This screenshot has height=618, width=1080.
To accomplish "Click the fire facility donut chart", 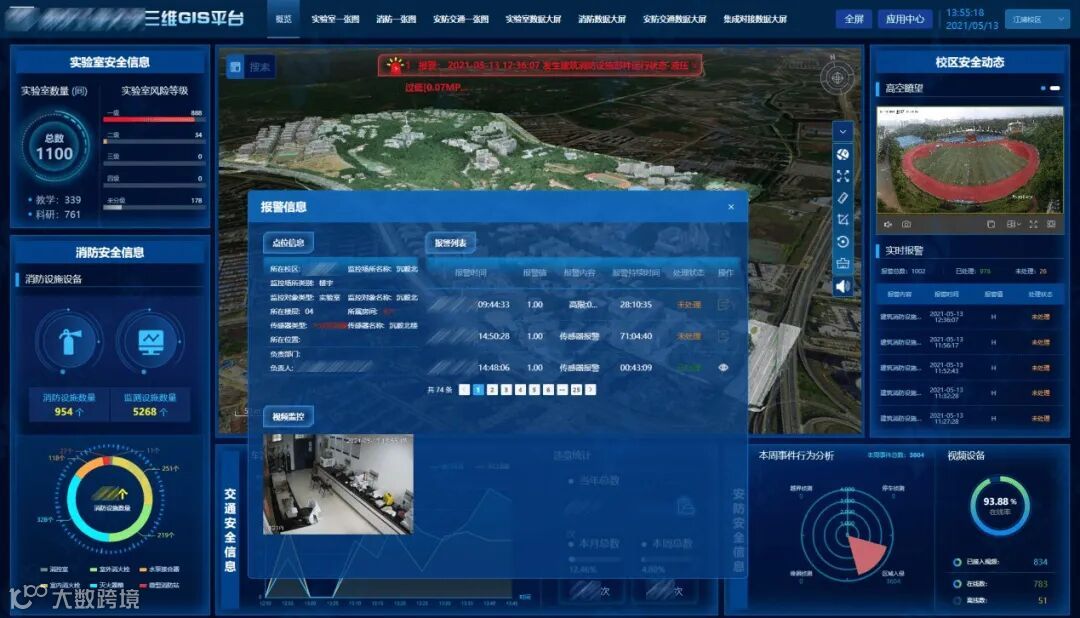I will pyautogui.click(x=110, y=498).
